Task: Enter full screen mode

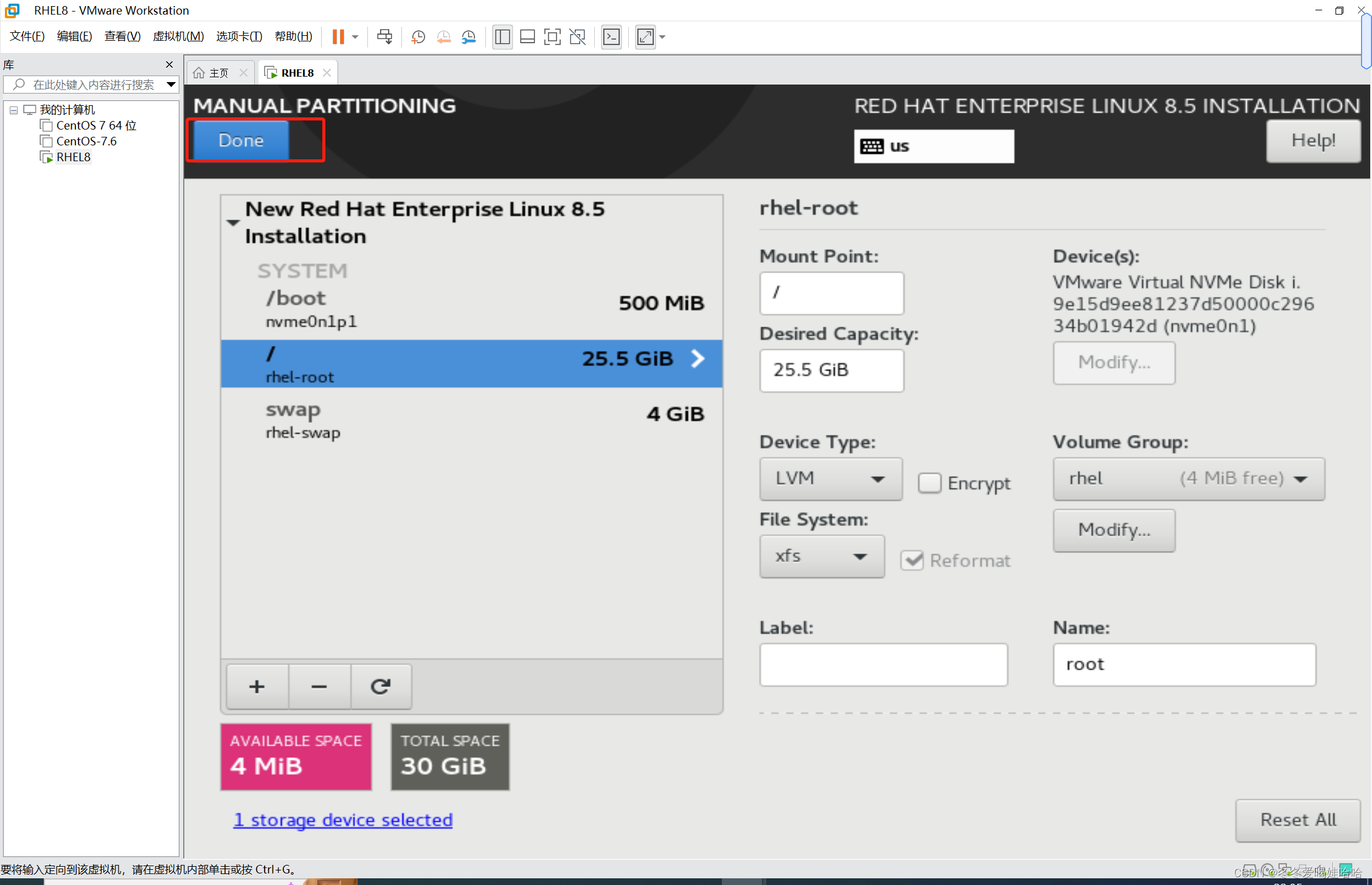Action: (552, 37)
